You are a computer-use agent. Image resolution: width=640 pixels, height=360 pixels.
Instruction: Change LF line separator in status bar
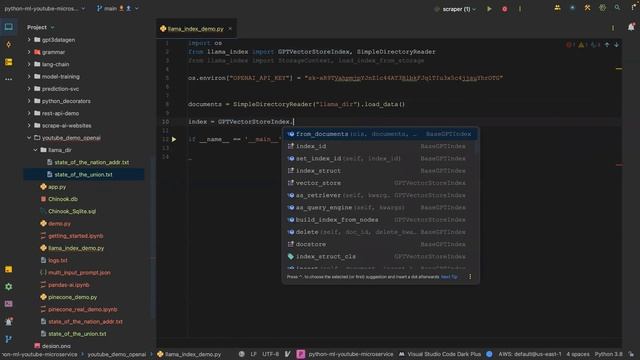253,354
